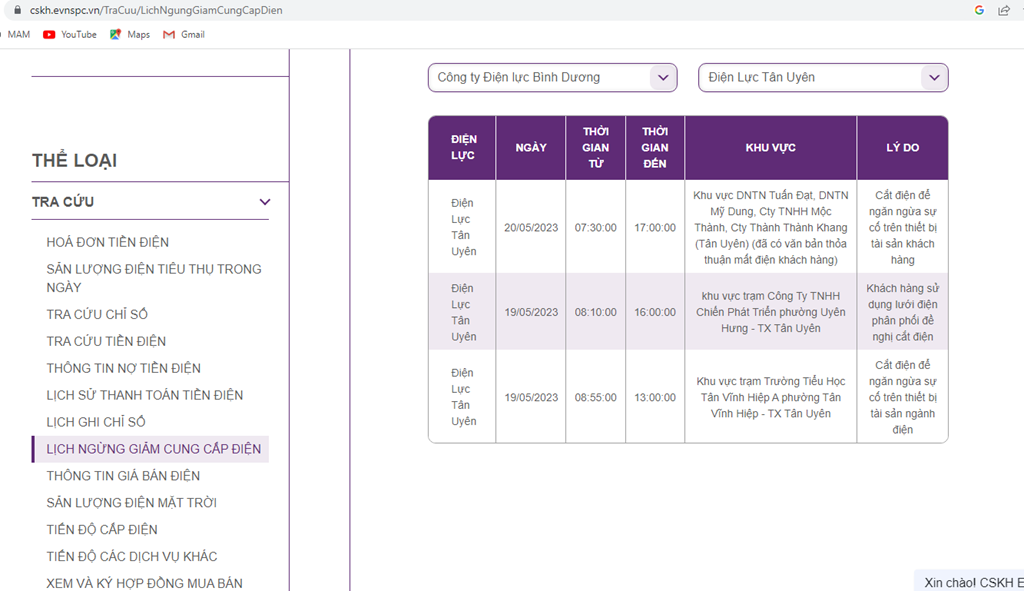Open SẢN LƯỢNG ĐIỆN MẶT TRỜI
The height and width of the screenshot is (591, 1024).
pos(131,502)
